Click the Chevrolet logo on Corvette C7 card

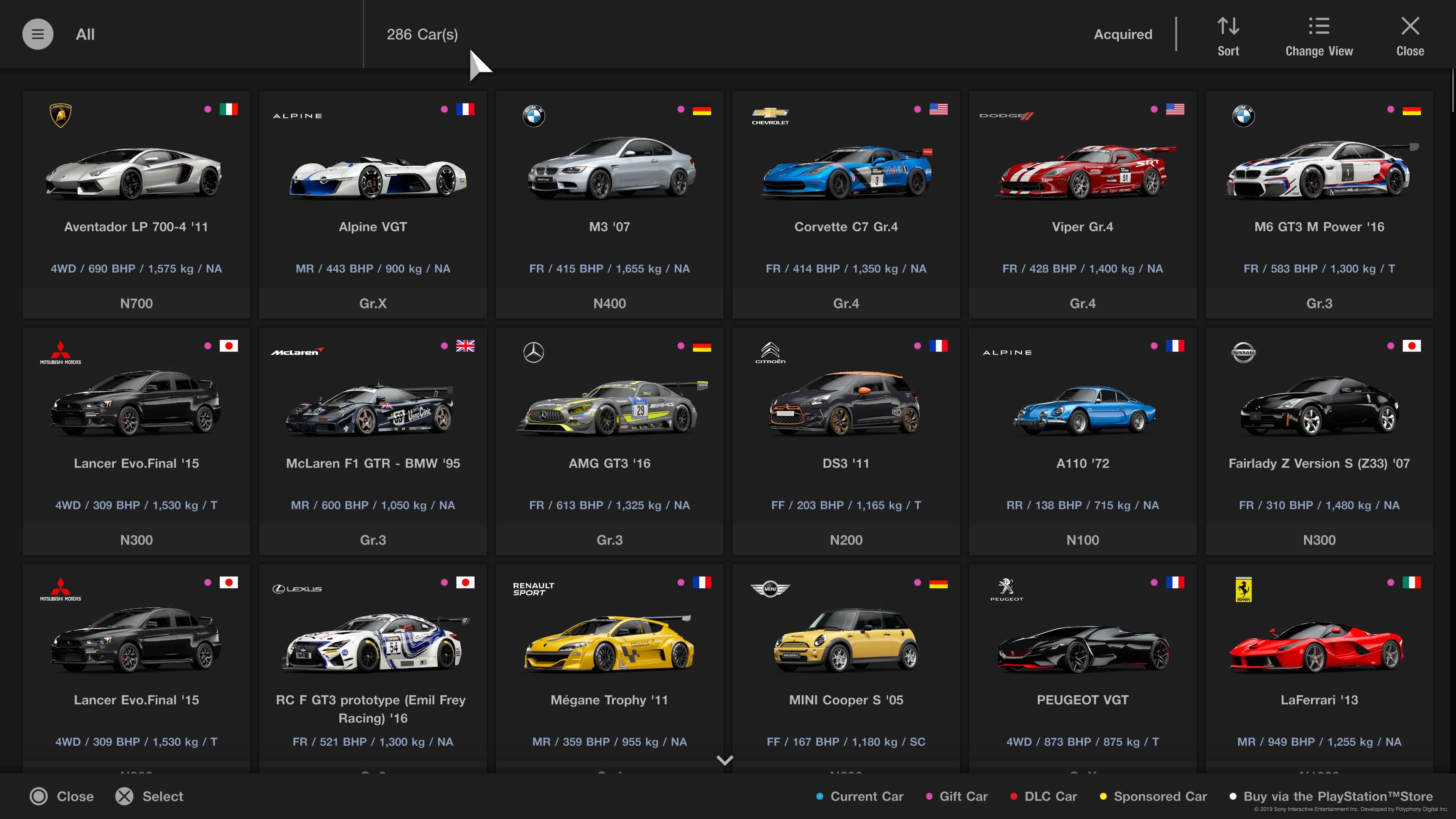coord(770,116)
